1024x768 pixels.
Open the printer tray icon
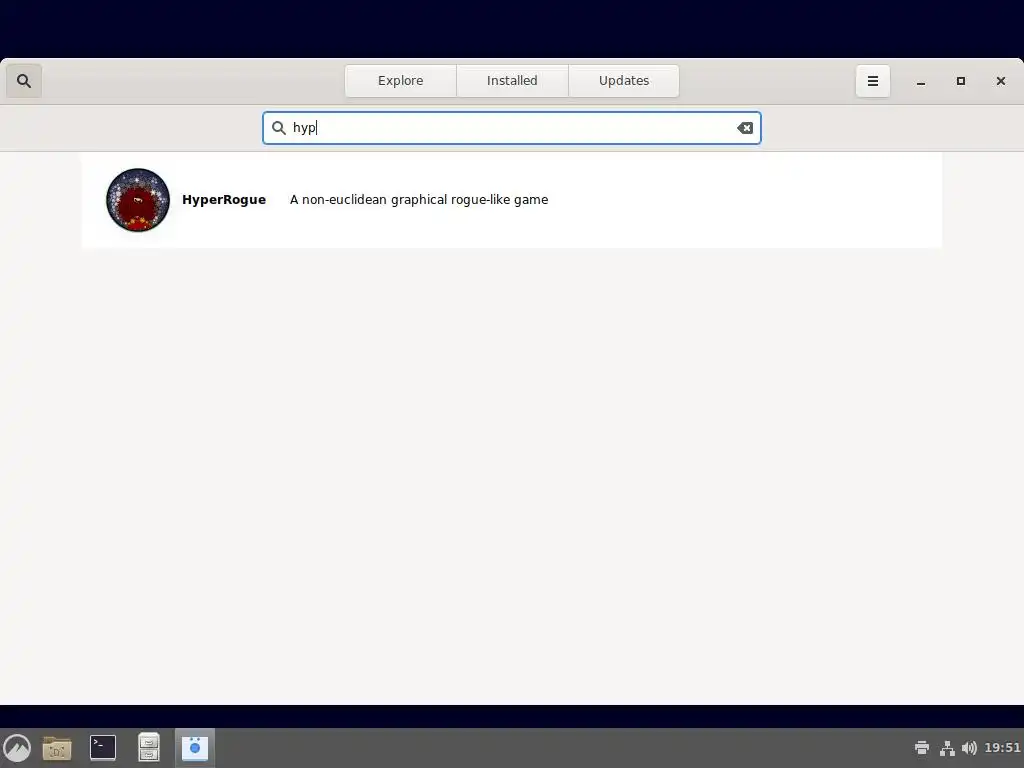coord(921,748)
